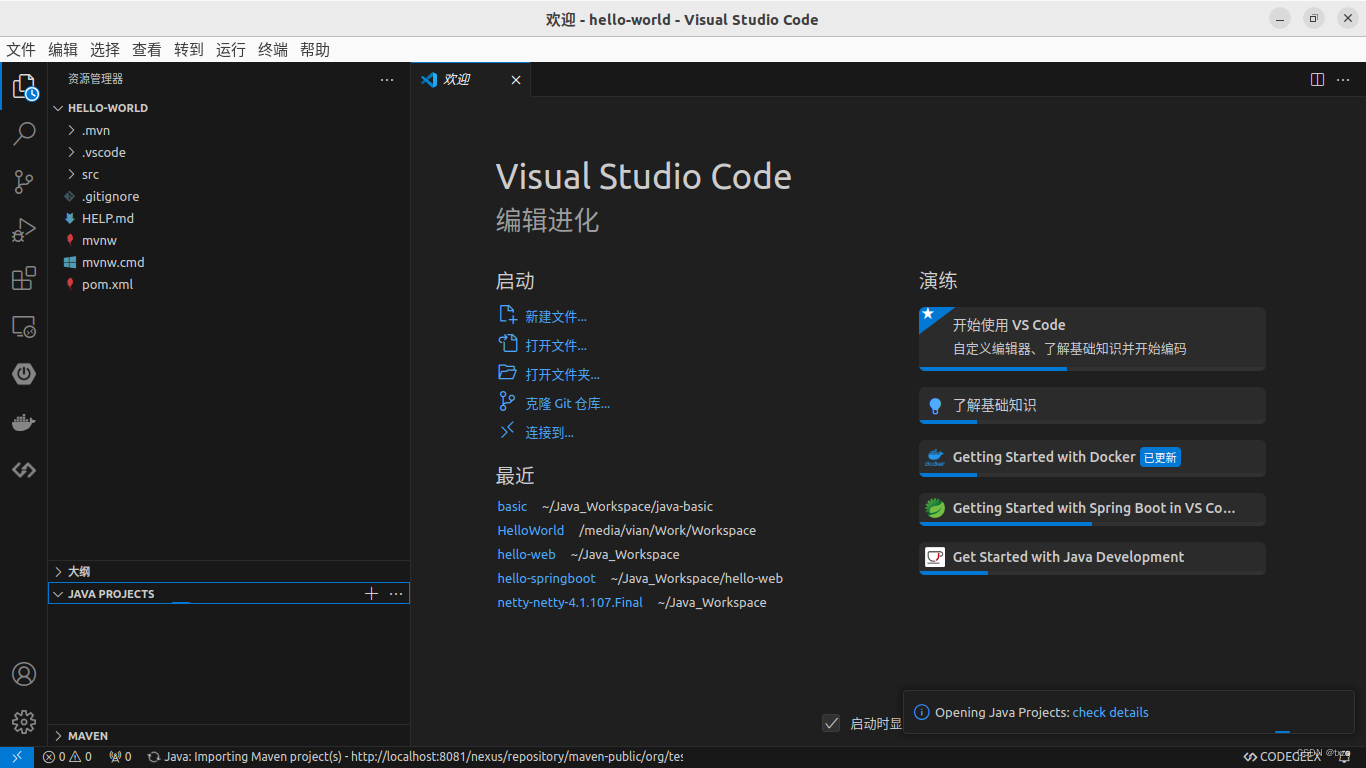Viewport: 1366px width, 768px height.
Task: Click the split editor right icon
Action: [x=1318, y=80]
